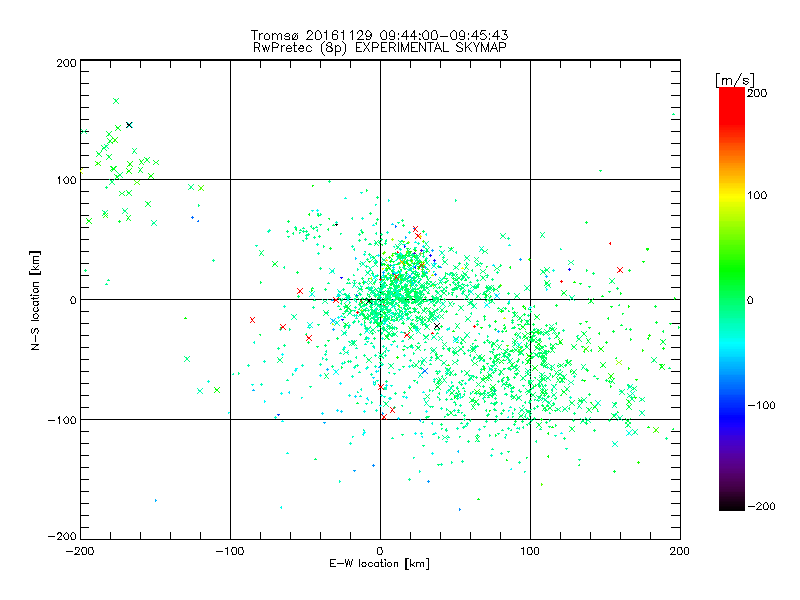Viewport: 800px width, 600px height.
Task: Click the 200 label on the color bar
Action: coord(757,93)
